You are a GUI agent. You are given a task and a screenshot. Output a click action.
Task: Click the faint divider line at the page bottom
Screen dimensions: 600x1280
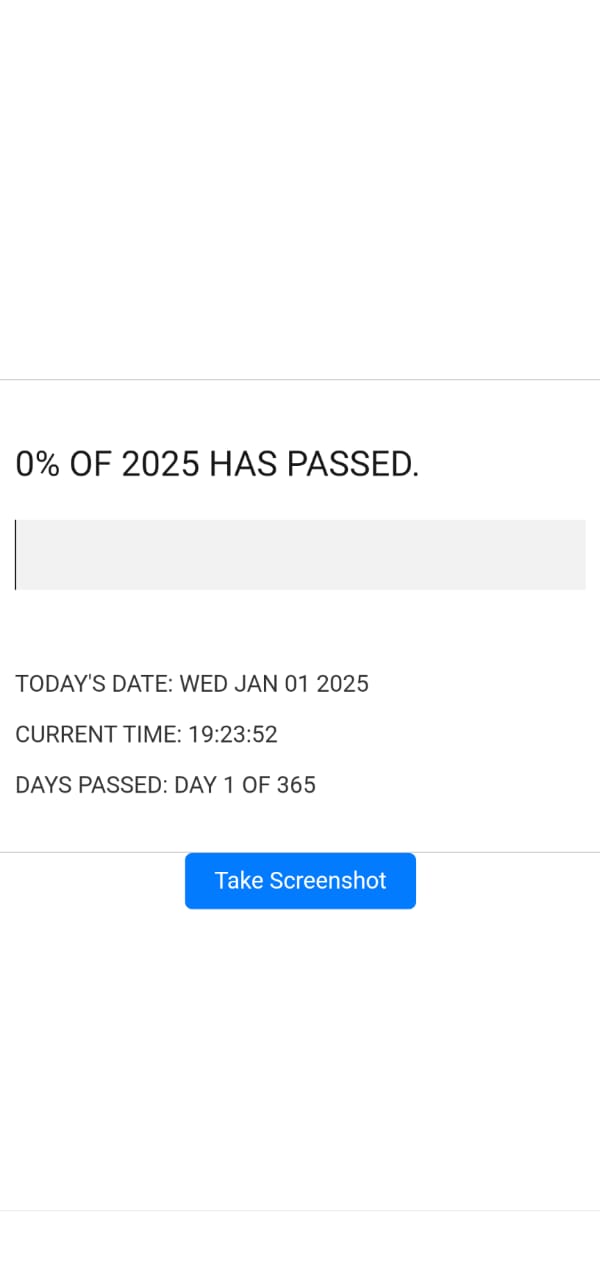[300, 1210]
